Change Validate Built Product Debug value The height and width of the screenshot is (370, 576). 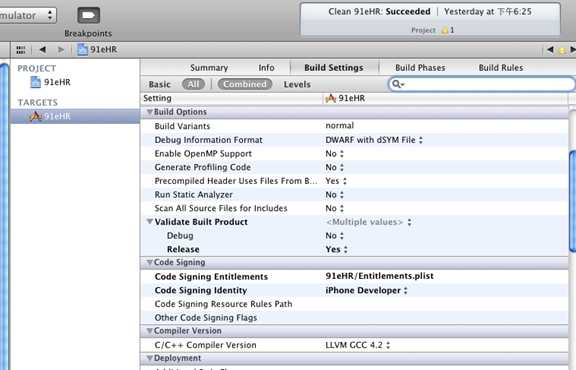[335, 236]
